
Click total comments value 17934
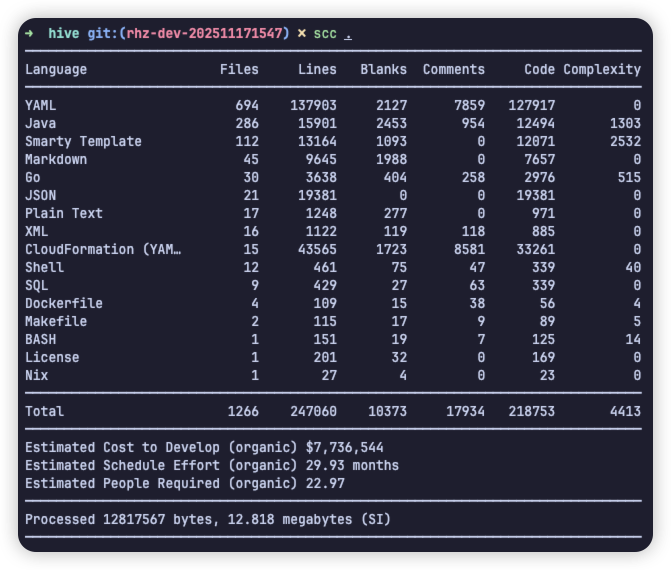point(466,411)
